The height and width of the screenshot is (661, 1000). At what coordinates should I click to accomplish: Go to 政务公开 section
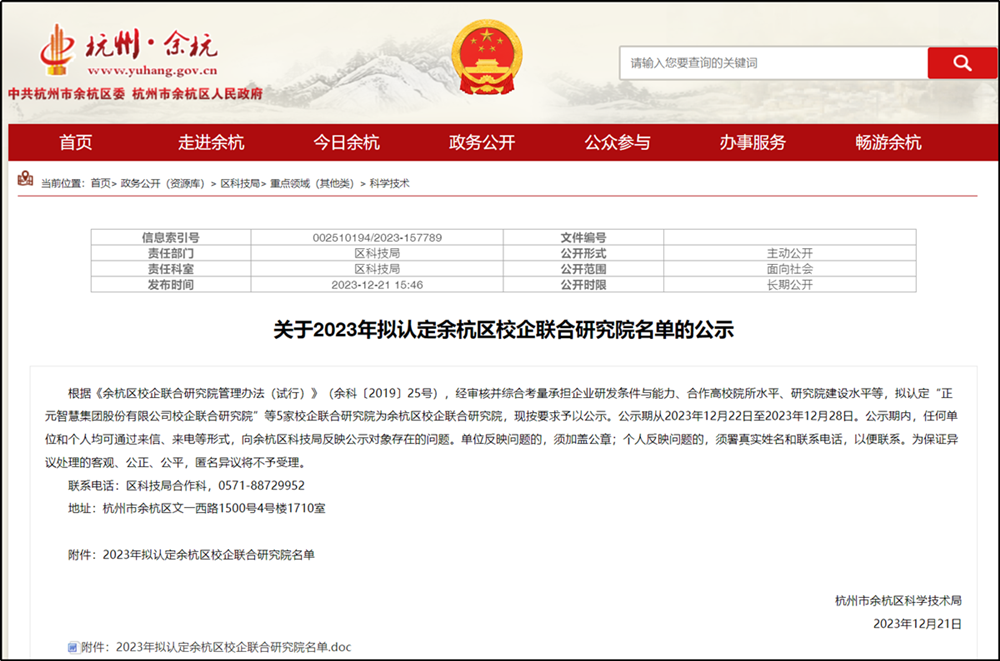(x=482, y=142)
